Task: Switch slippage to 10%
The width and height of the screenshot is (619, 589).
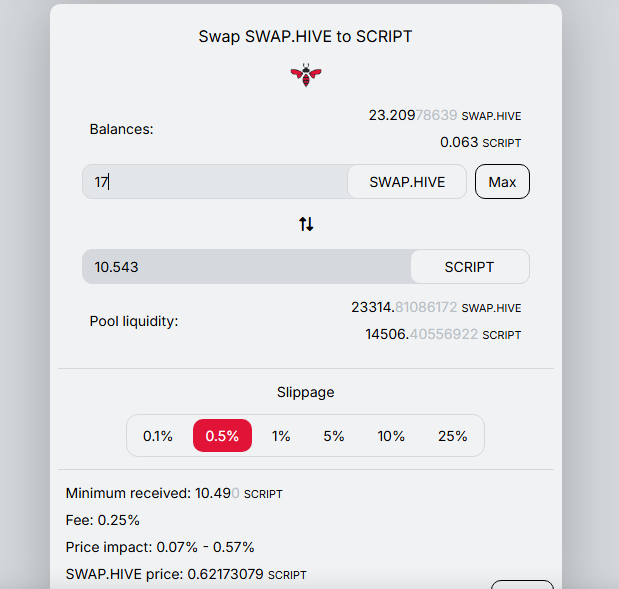Action: [x=391, y=436]
